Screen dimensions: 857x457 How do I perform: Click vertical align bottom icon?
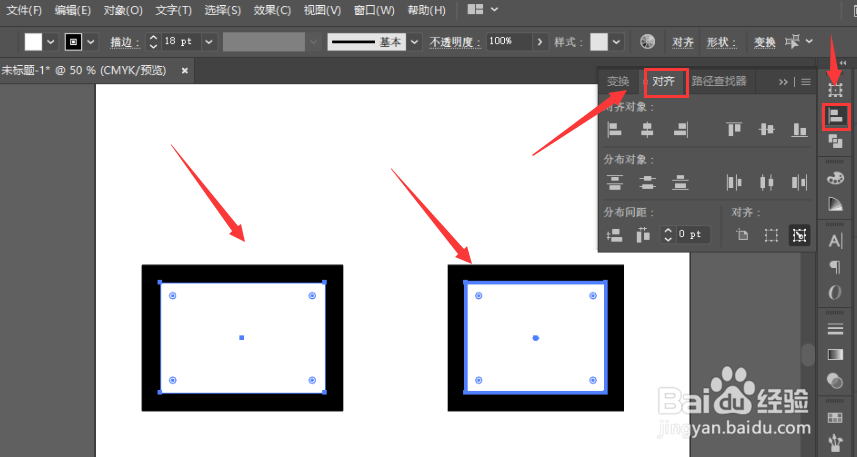point(800,130)
